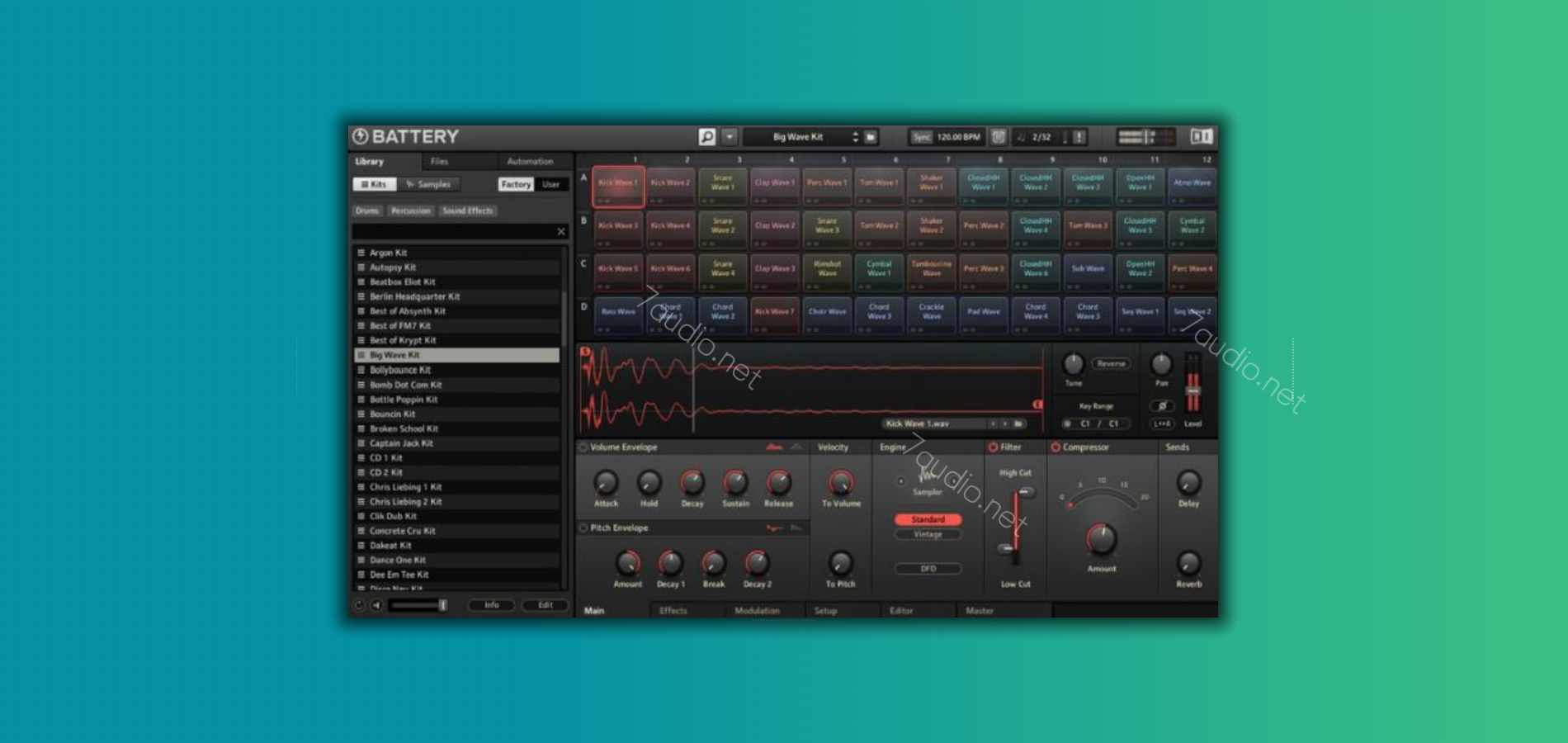Viewport: 1568px width, 743px height.
Task: Click the Pan knob
Action: point(1161,363)
